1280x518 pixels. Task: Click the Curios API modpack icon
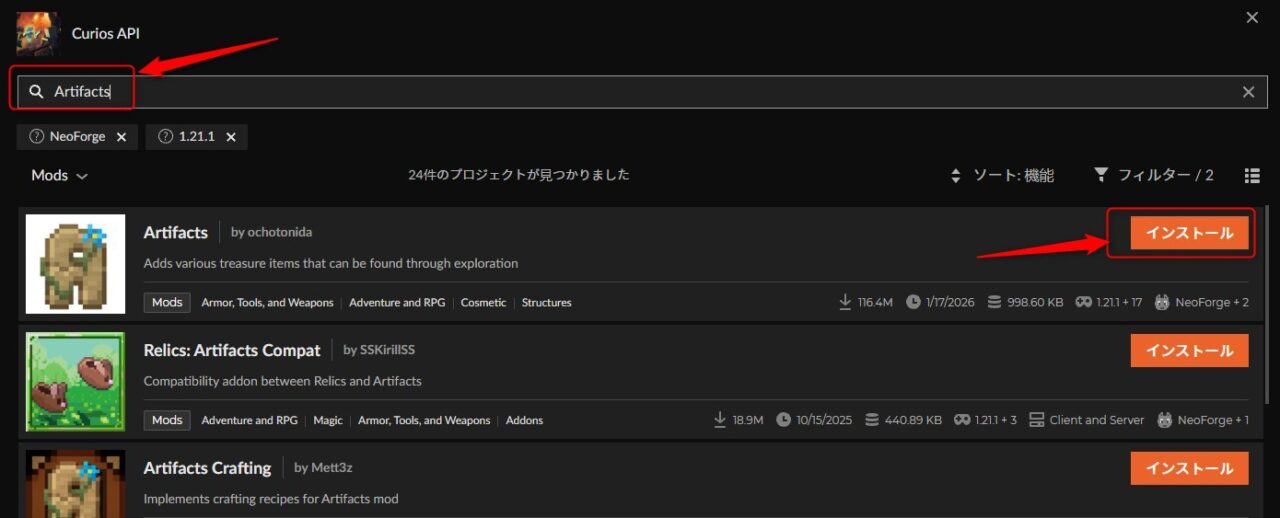click(37, 33)
